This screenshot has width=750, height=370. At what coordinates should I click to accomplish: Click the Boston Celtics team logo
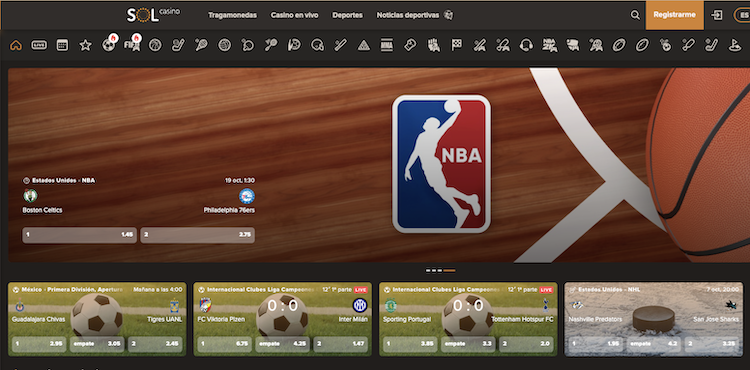[x=30, y=196]
